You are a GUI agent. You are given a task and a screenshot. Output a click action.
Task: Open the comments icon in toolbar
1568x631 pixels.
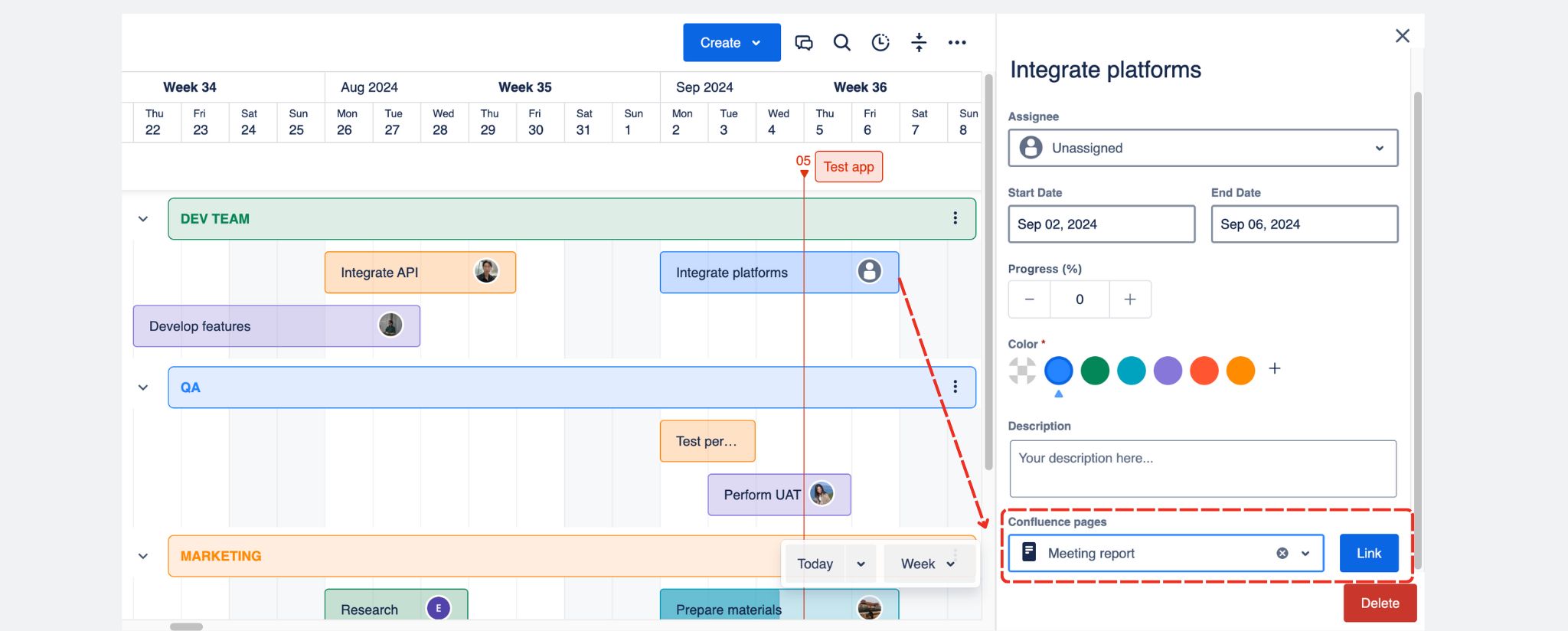pos(803,43)
